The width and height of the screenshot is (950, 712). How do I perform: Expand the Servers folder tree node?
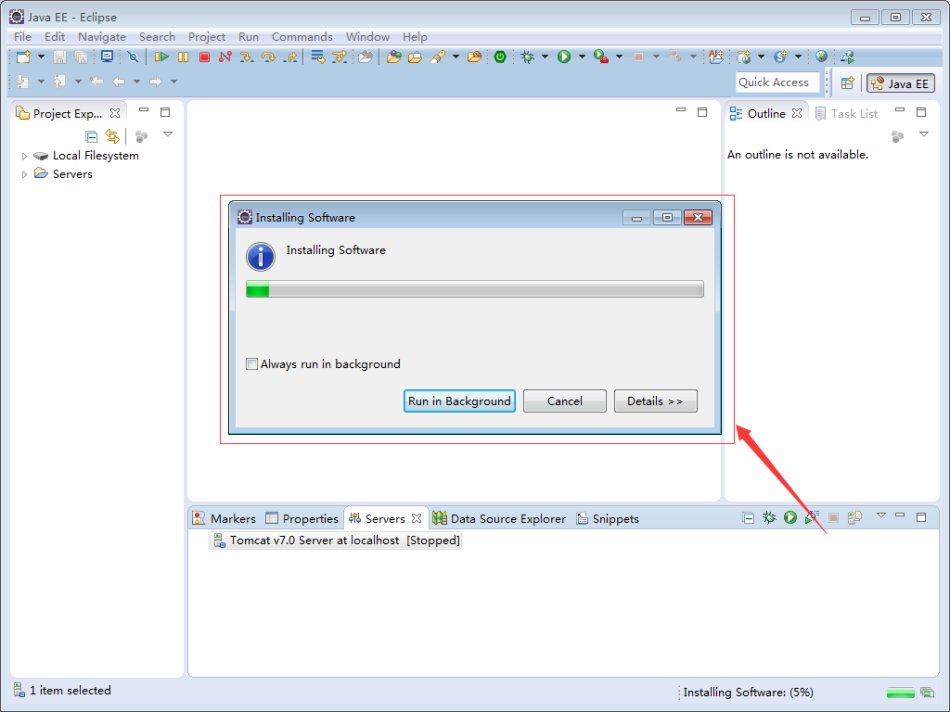24,175
